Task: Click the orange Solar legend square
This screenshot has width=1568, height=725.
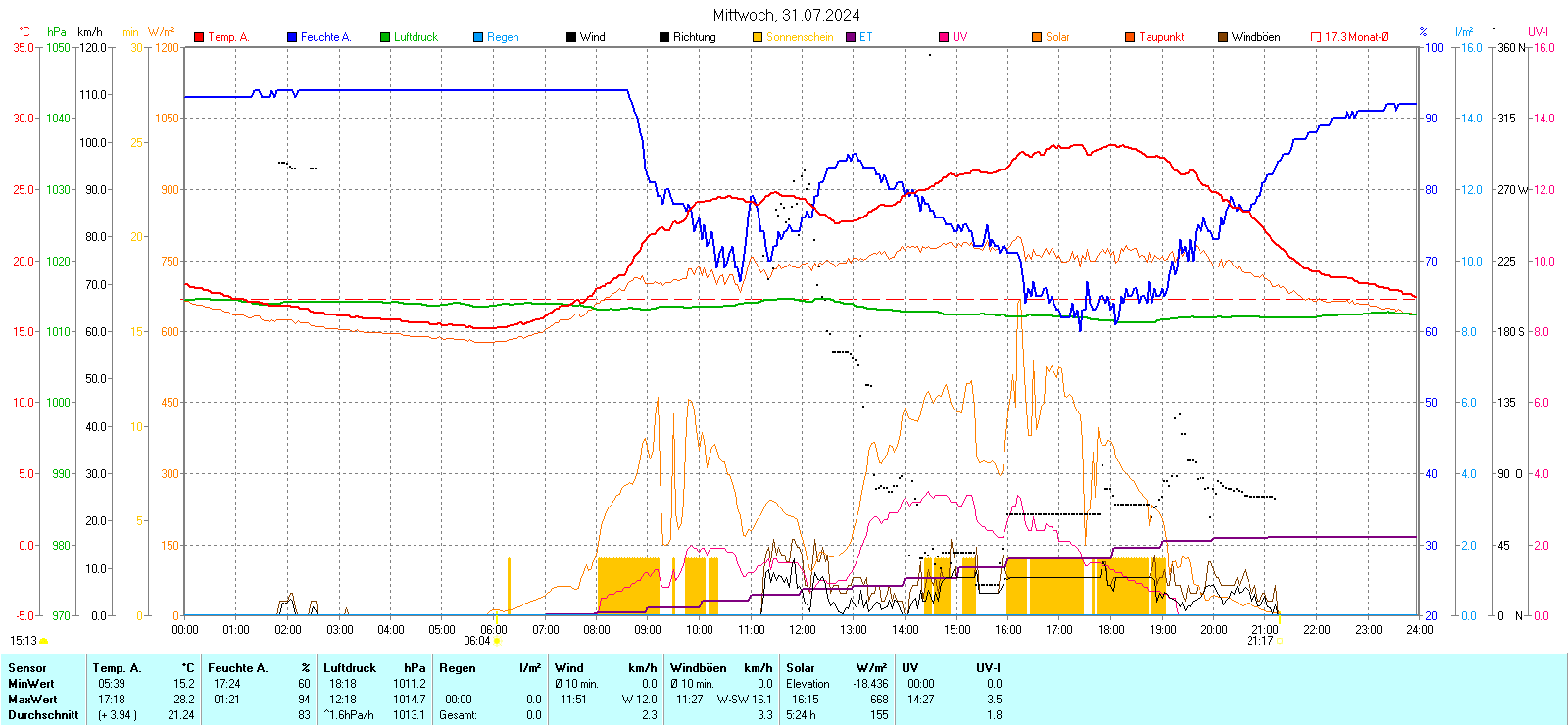Action: [1037, 37]
